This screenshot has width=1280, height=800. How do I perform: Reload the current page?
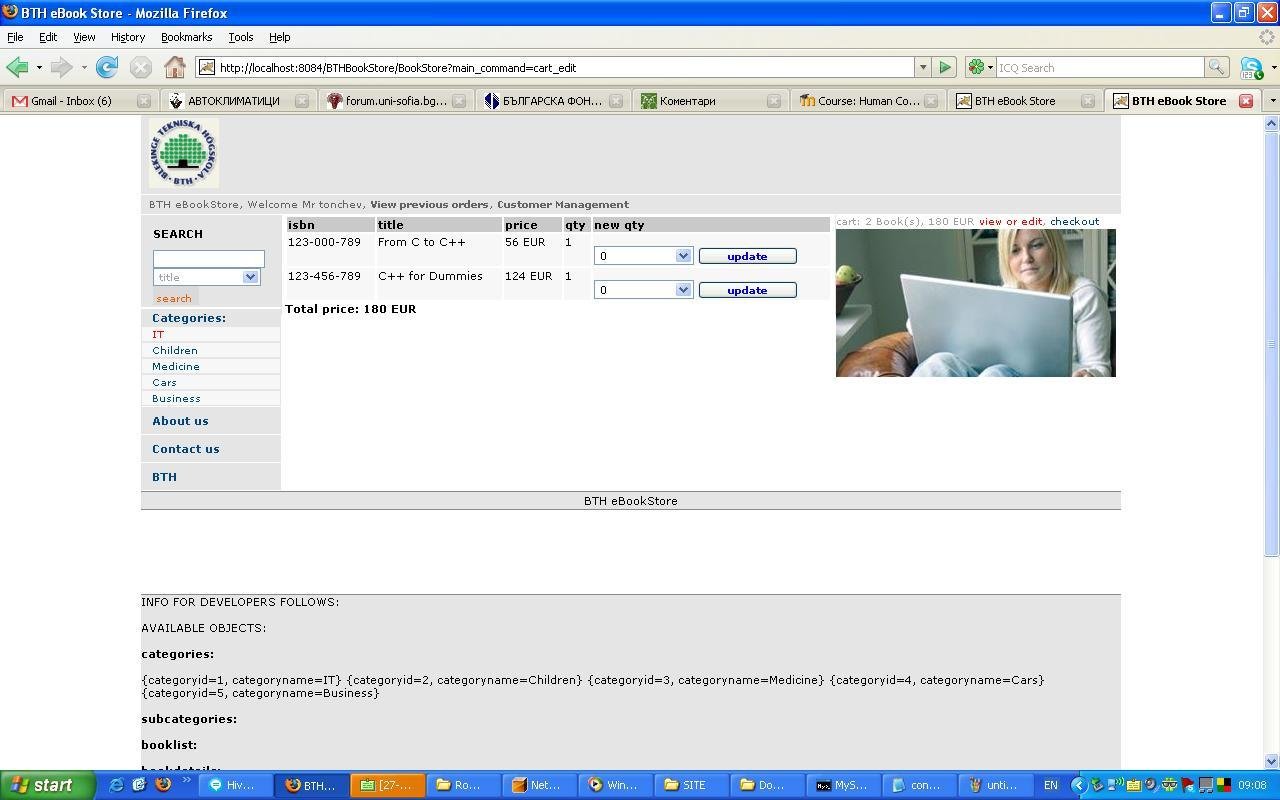pos(106,67)
